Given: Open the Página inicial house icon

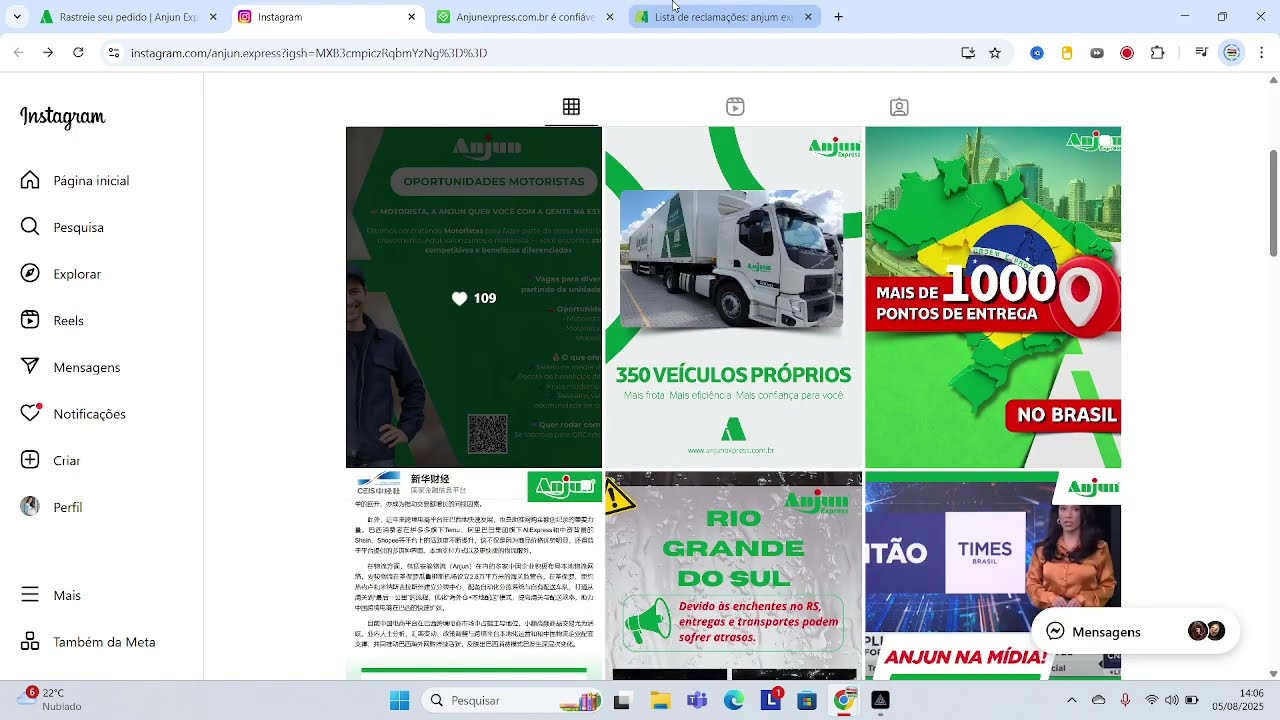Looking at the screenshot, I should click(x=30, y=180).
